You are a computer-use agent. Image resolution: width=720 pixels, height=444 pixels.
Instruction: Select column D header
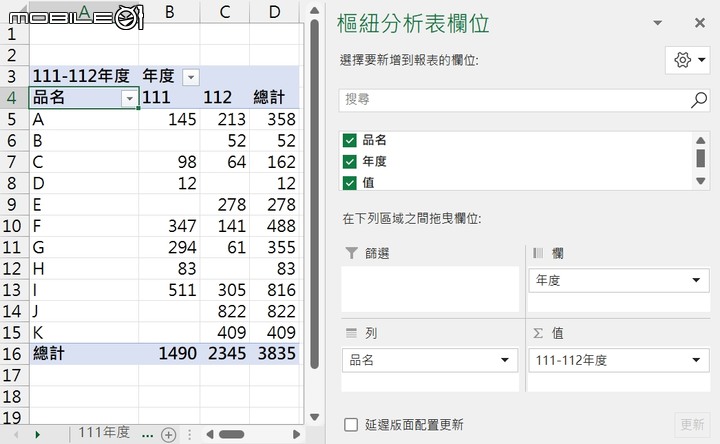(x=275, y=12)
